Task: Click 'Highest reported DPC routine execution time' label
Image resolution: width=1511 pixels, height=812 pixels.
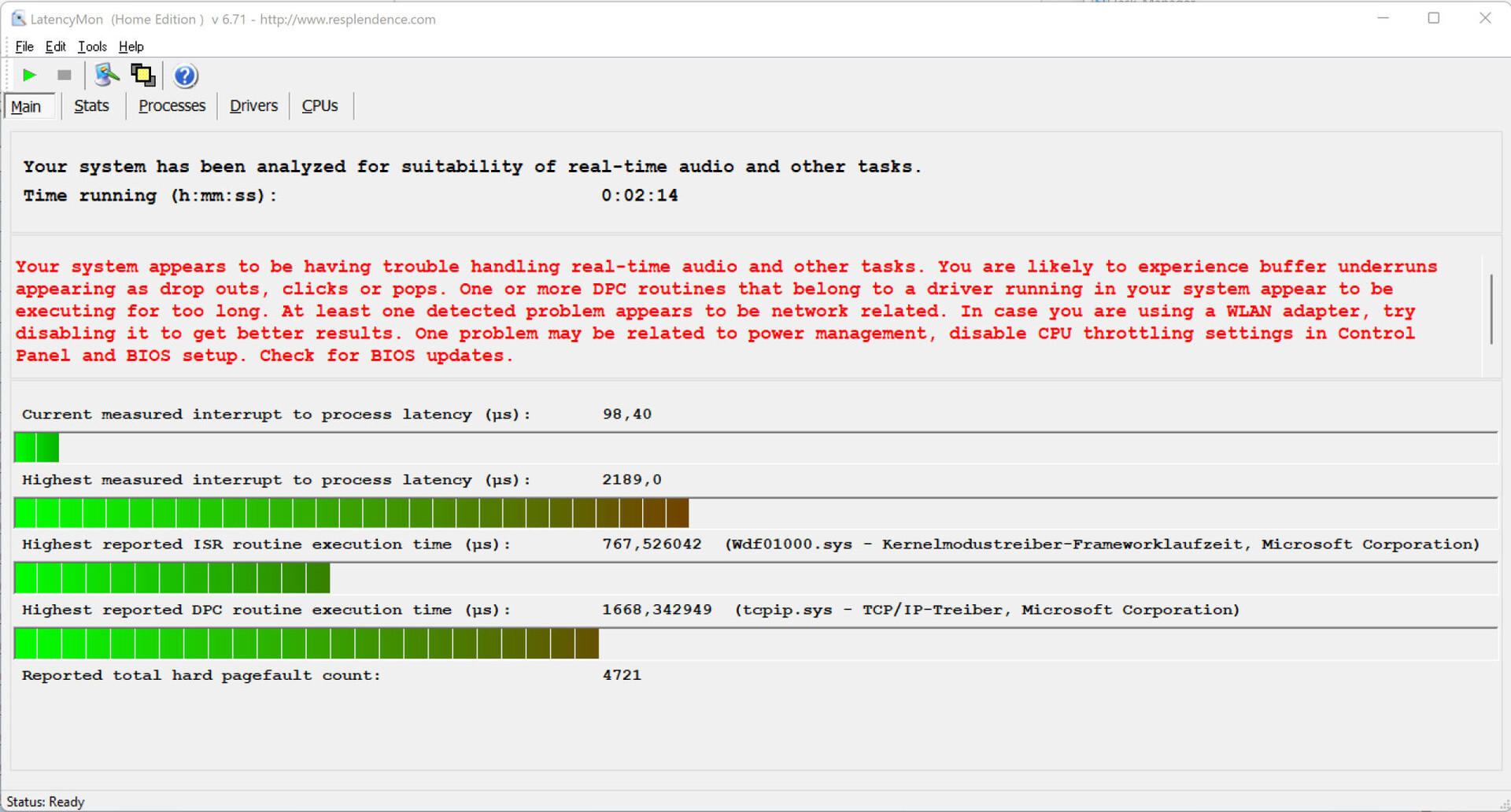Action: tap(266, 610)
